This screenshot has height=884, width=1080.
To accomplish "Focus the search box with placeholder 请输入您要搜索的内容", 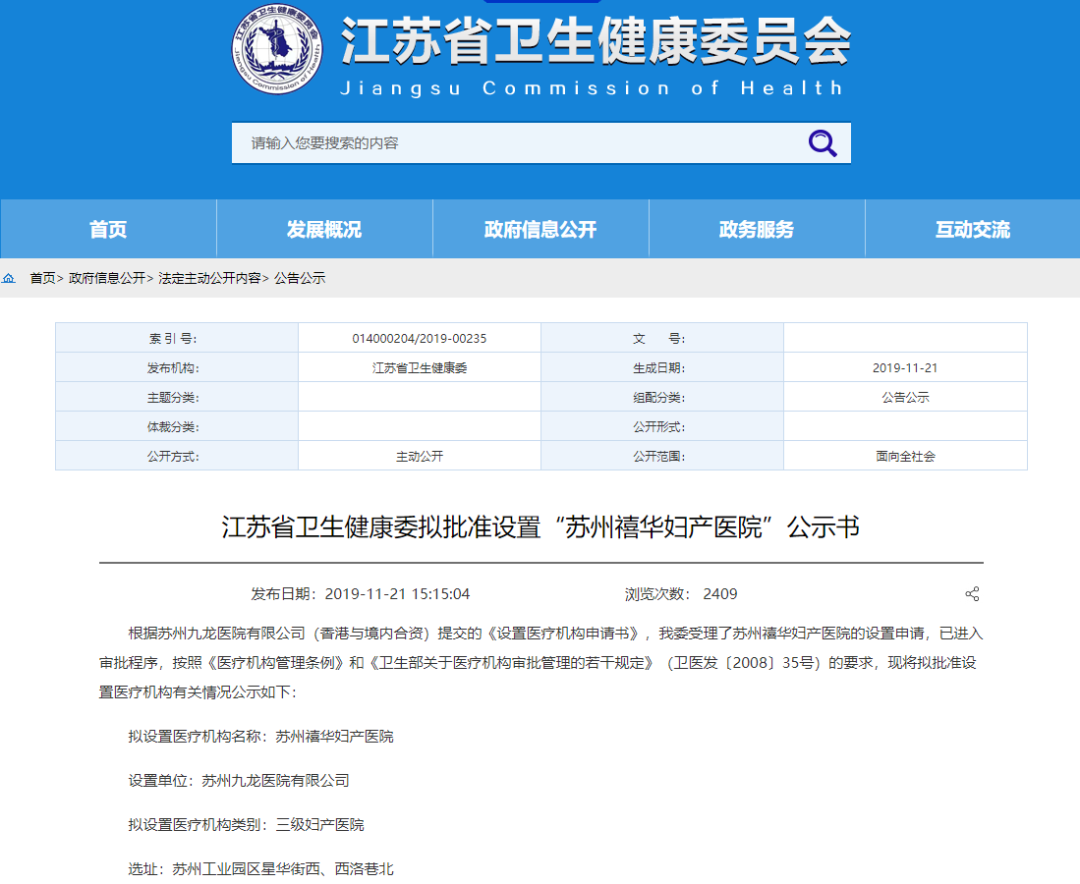I will click(x=520, y=143).
